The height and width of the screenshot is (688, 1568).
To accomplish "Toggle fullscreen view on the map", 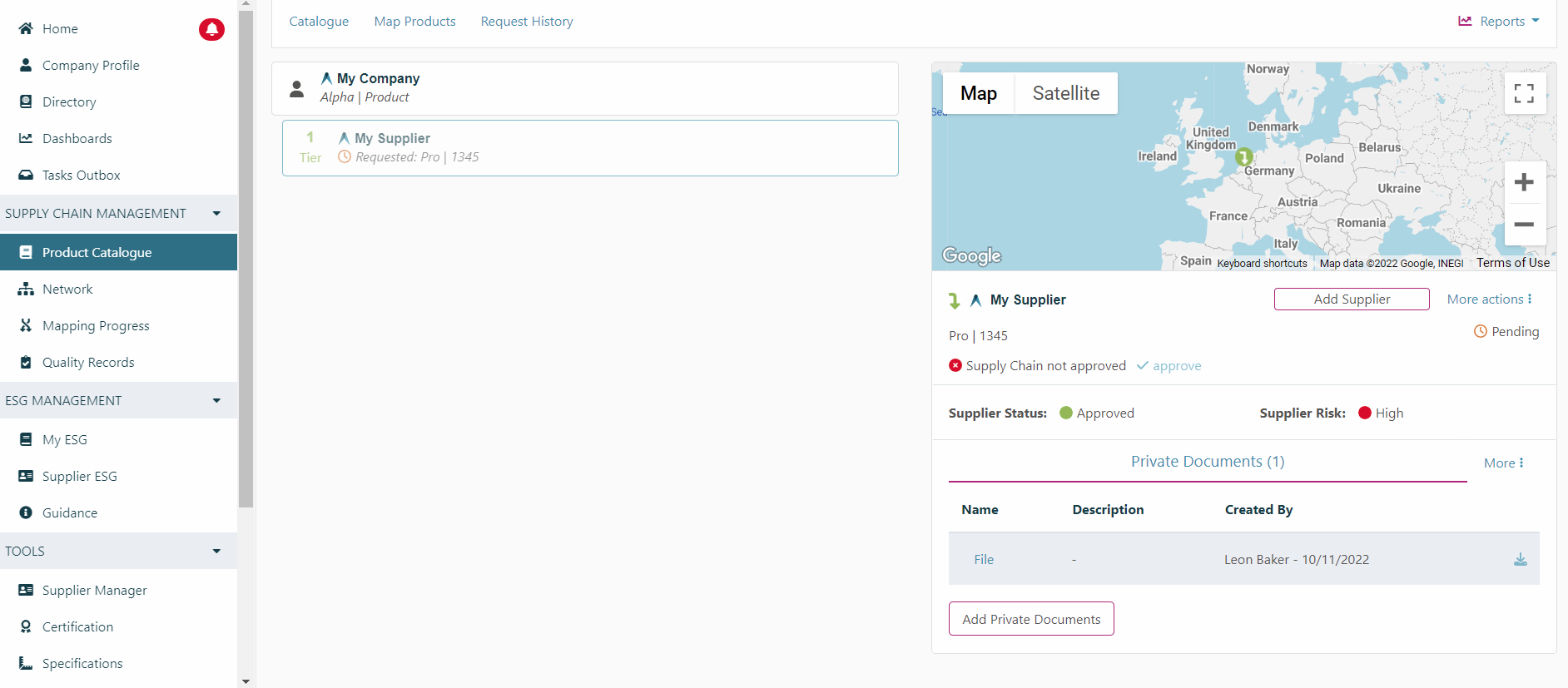I will click(1524, 93).
